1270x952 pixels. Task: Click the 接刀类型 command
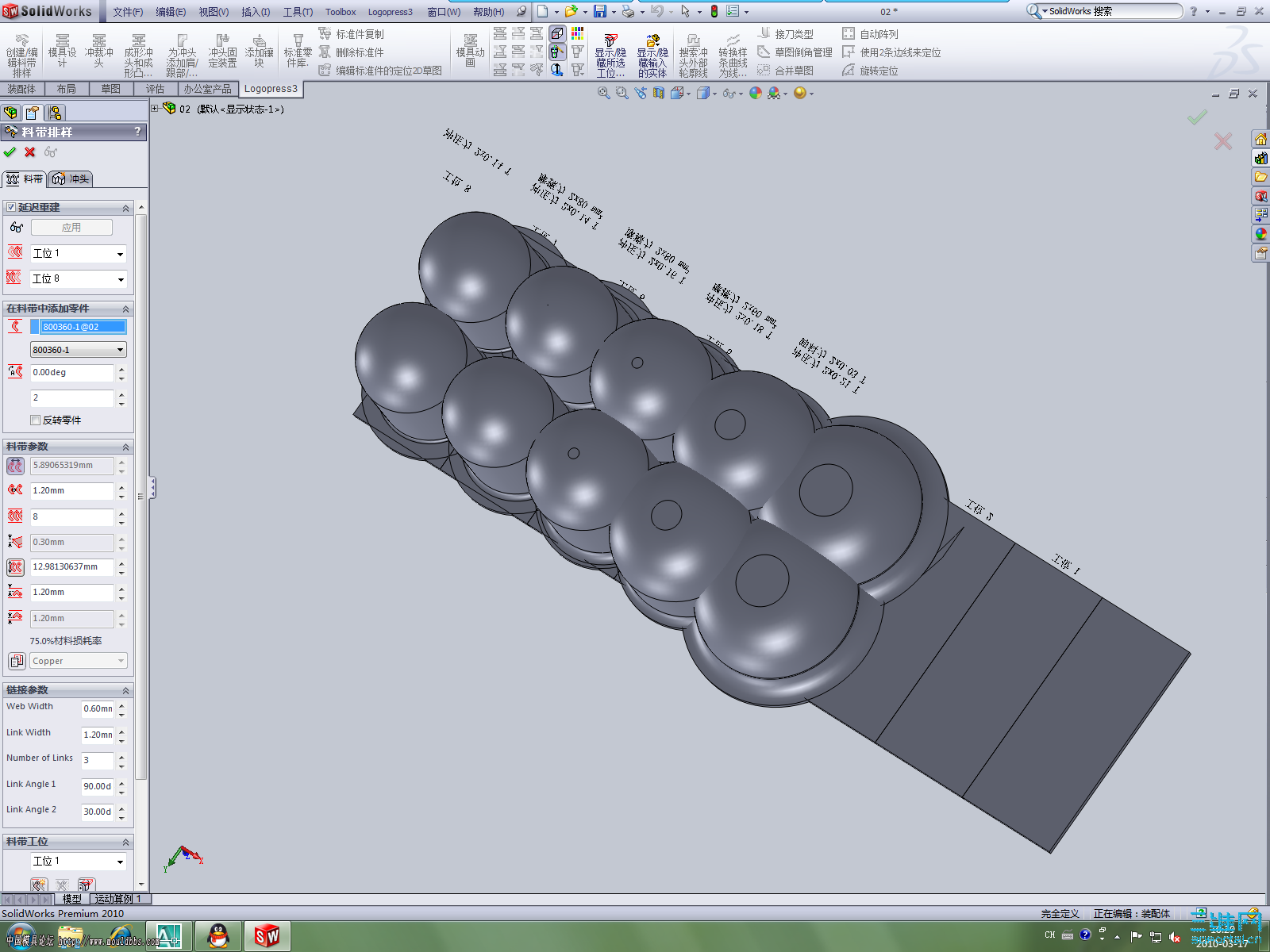pyautogui.click(x=785, y=34)
